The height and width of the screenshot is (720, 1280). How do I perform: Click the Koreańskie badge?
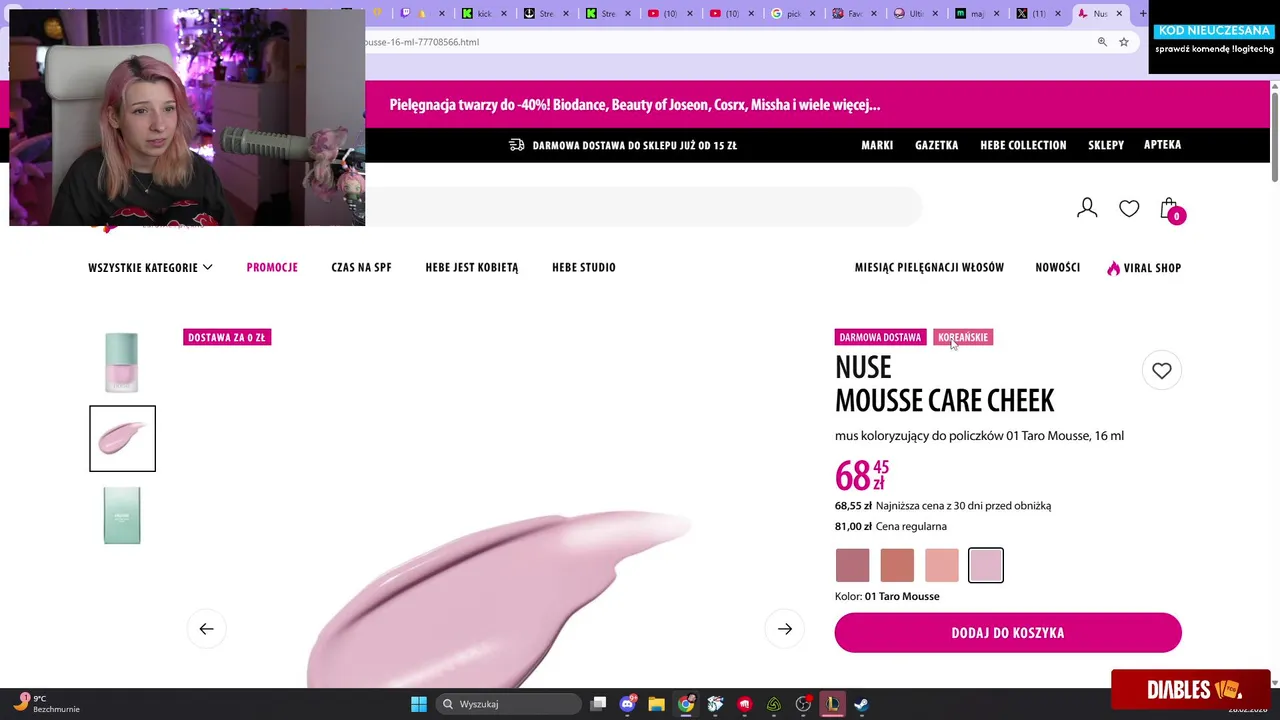pyautogui.click(x=963, y=337)
